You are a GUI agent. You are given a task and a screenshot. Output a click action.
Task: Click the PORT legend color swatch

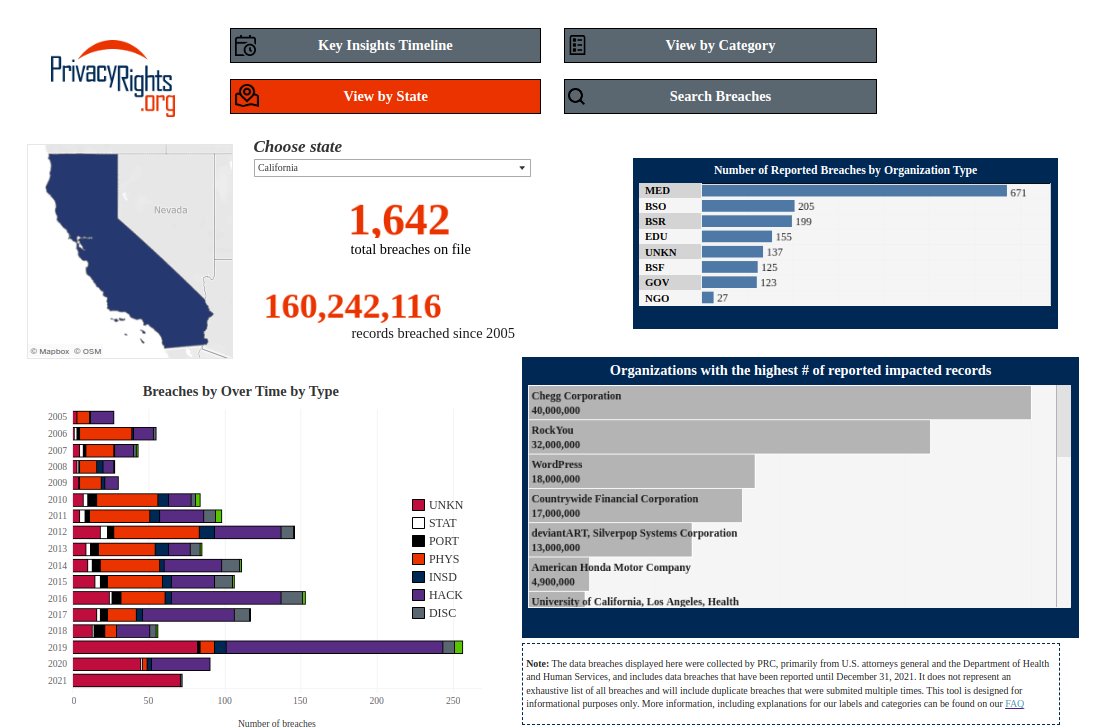(419, 541)
